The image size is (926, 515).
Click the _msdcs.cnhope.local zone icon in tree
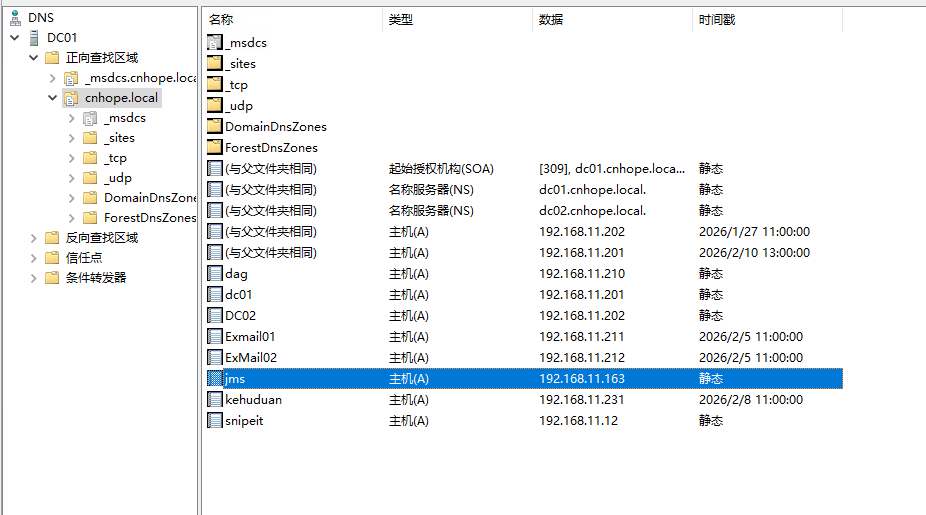coord(71,78)
